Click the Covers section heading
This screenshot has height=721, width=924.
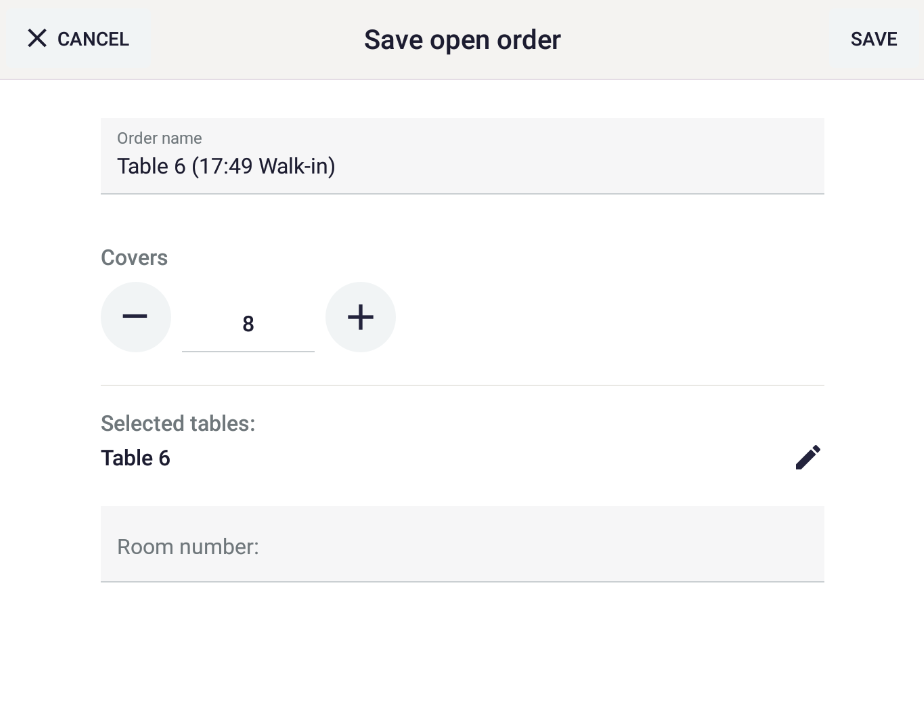pos(132,257)
